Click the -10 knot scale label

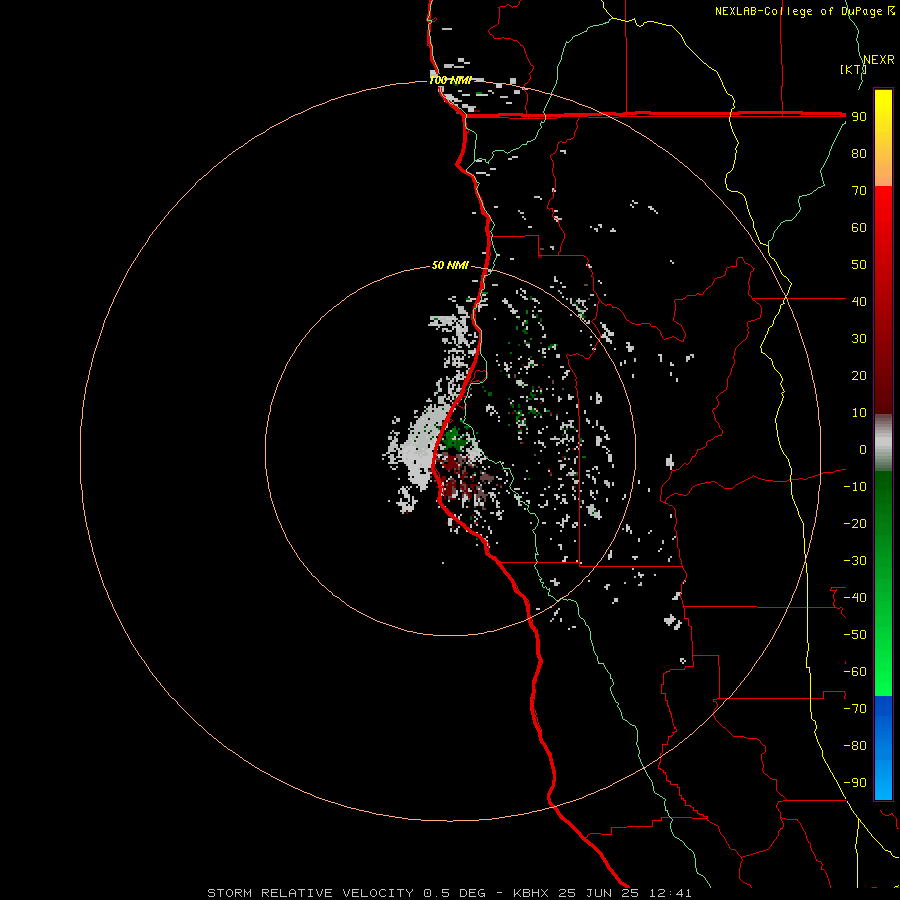pos(855,487)
